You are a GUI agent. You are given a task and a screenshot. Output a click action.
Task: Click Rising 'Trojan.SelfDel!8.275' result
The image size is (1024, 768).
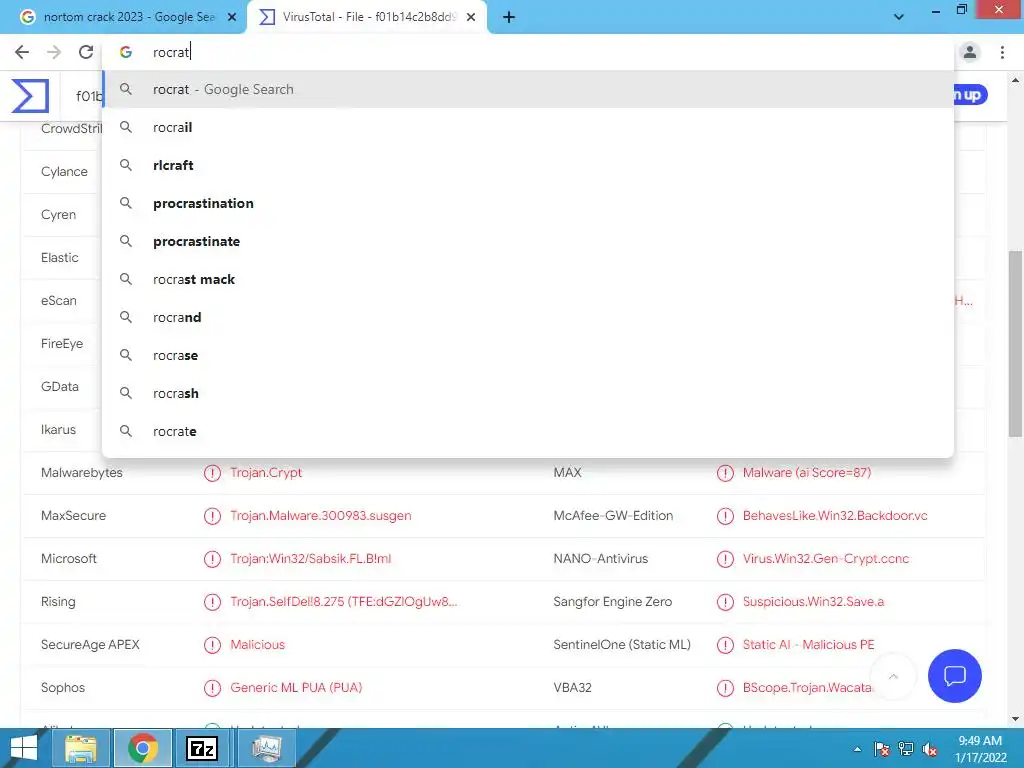coord(344,602)
